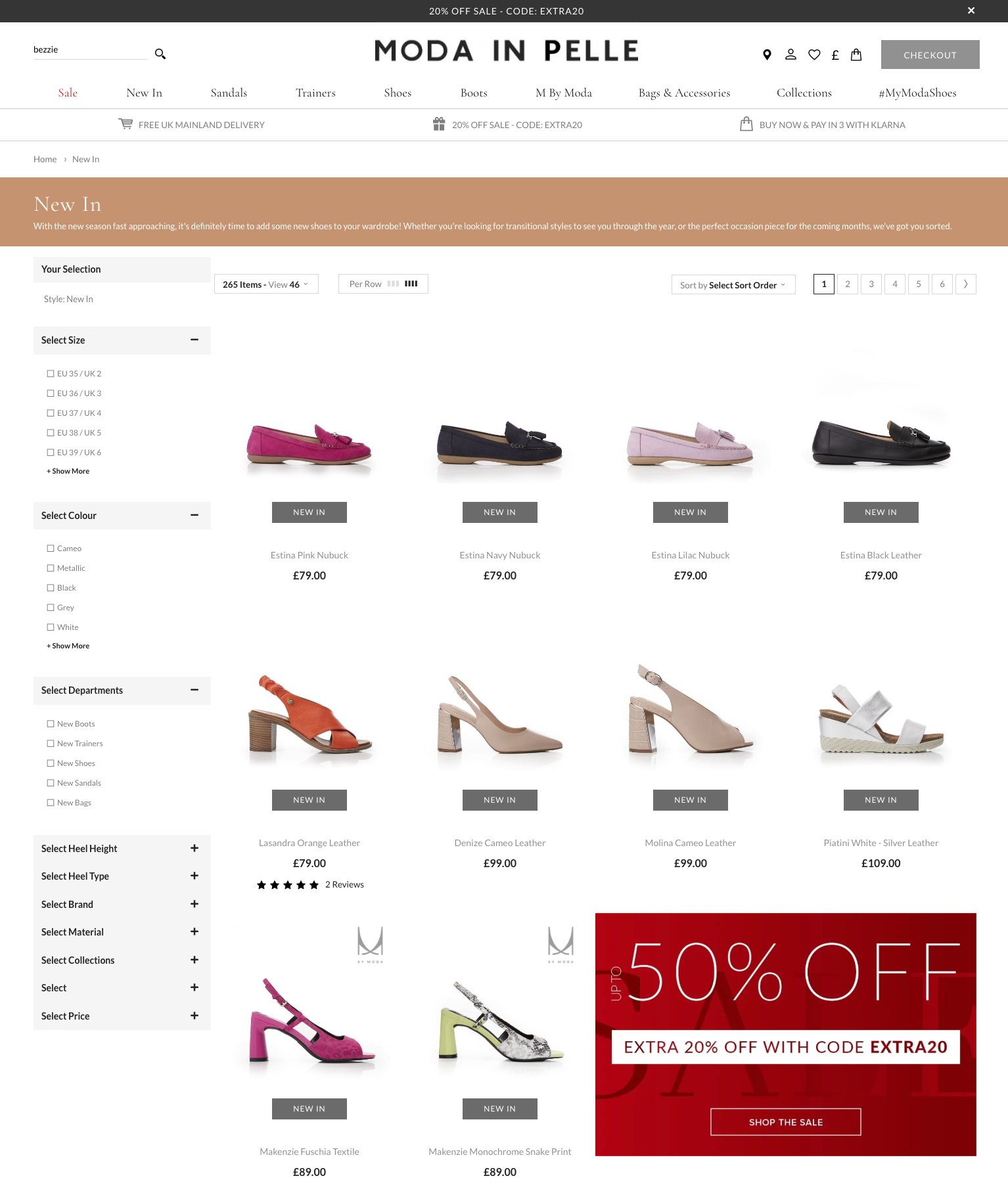Open the M By Moda menu
Image resolution: width=1008 pixels, height=1193 pixels.
tap(564, 93)
